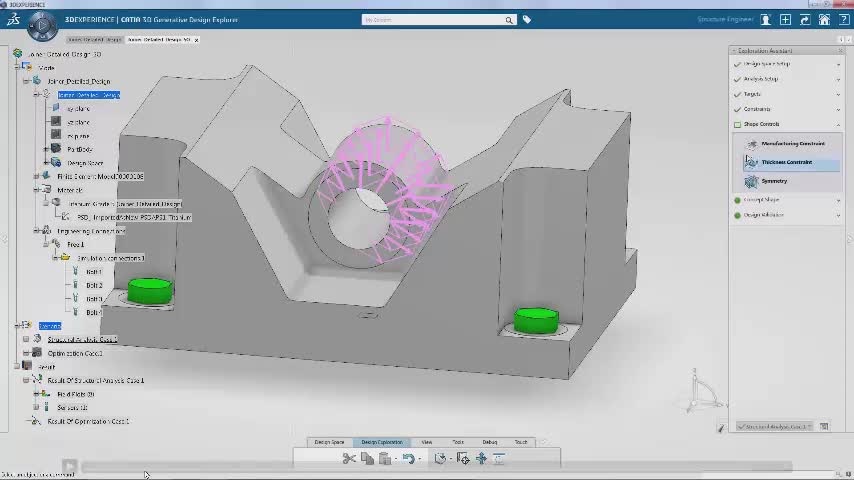Screen dimensions: 854x480
Task: Click the toolbar icon left of the cross arrows
Action: [462, 459]
